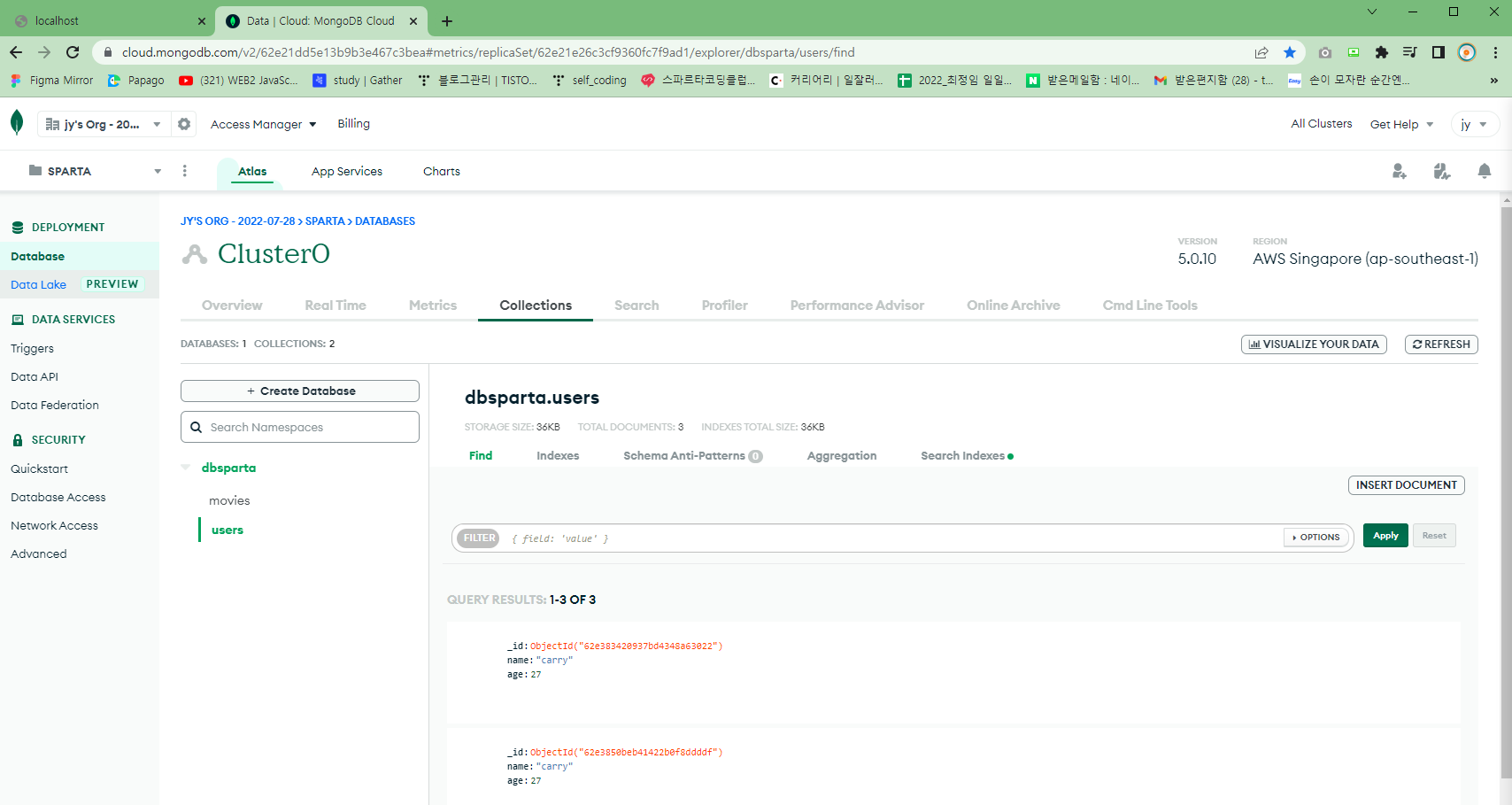The height and width of the screenshot is (805, 1512).
Task: Open project activity feed icon
Action: [x=1442, y=171]
